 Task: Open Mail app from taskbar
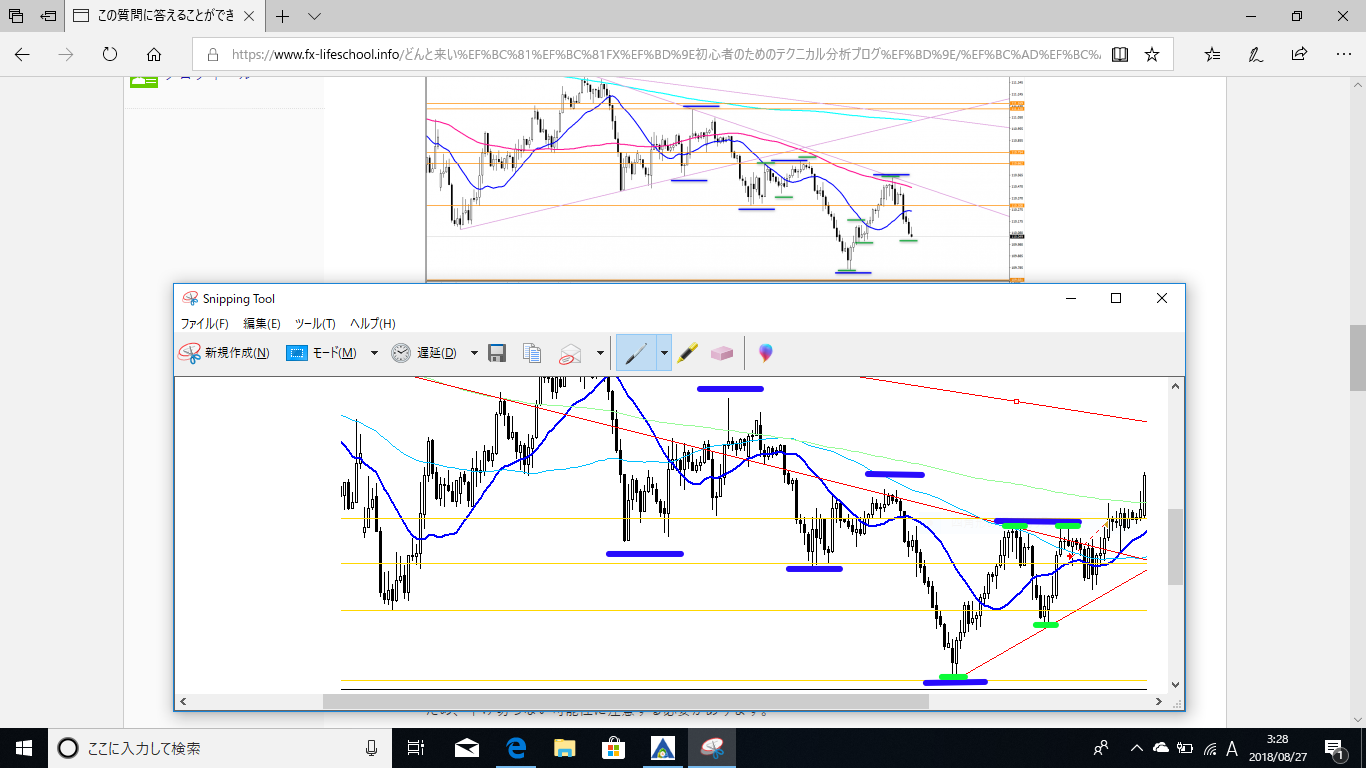click(467, 748)
